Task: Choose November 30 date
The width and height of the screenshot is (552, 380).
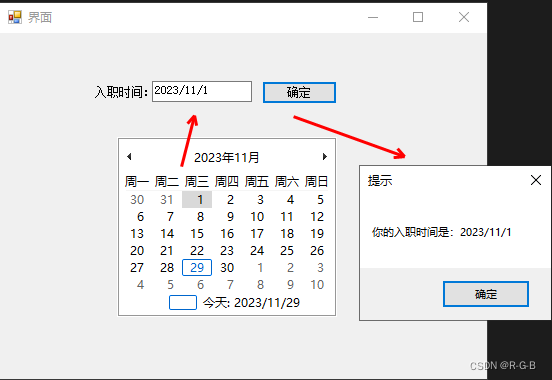Action: tap(227, 268)
